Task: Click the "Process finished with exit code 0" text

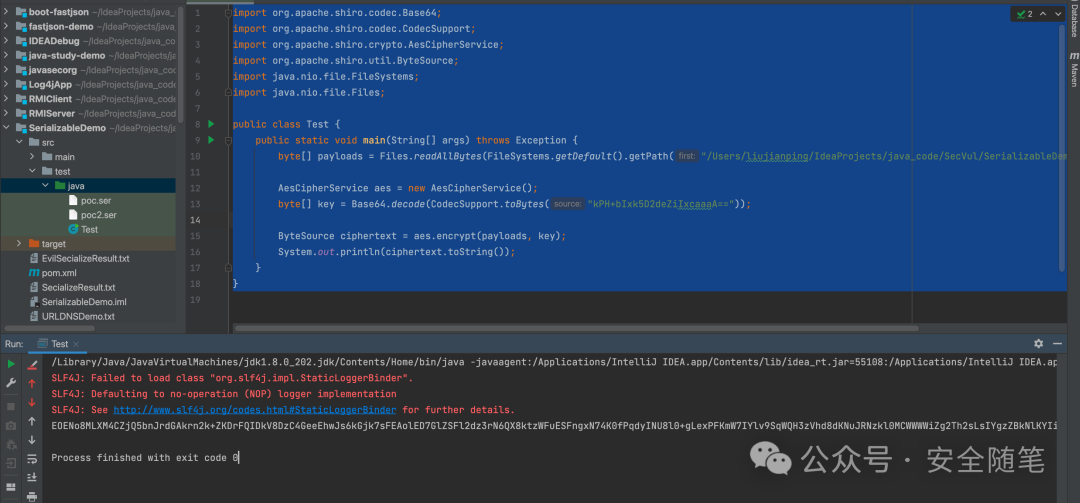Action: tap(145, 458)
